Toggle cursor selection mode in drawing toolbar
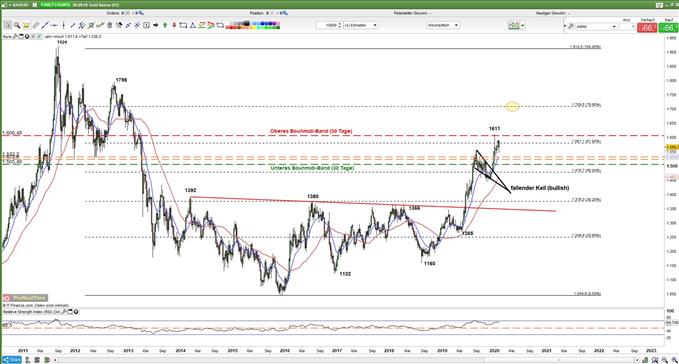679x364 pixels. coord(7,25)
